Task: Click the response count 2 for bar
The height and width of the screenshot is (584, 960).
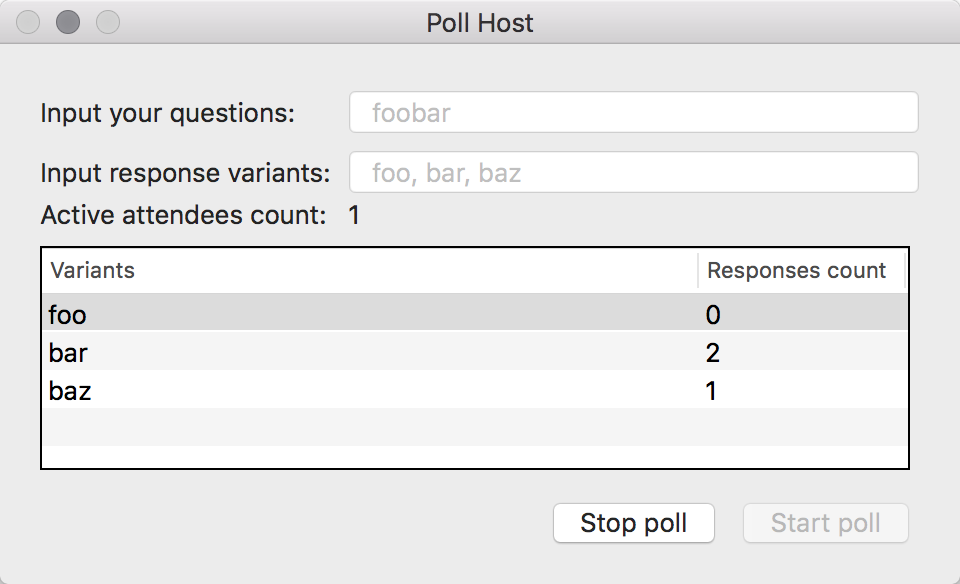Action: point(713,353)
